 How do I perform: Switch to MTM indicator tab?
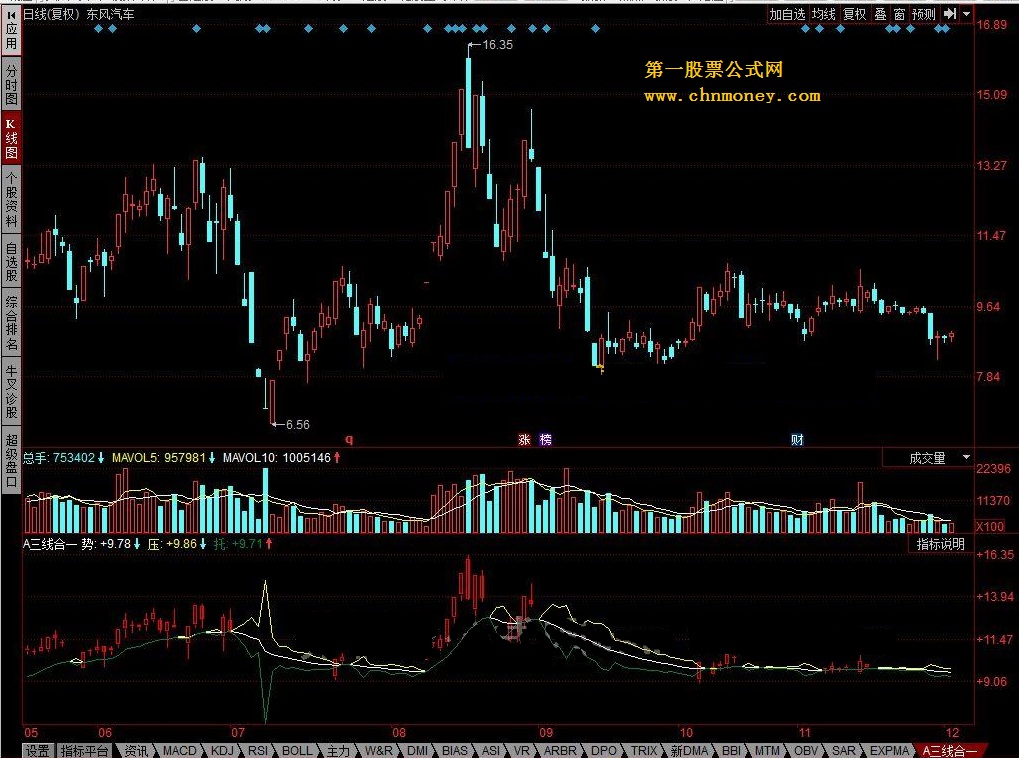(767, 751)
